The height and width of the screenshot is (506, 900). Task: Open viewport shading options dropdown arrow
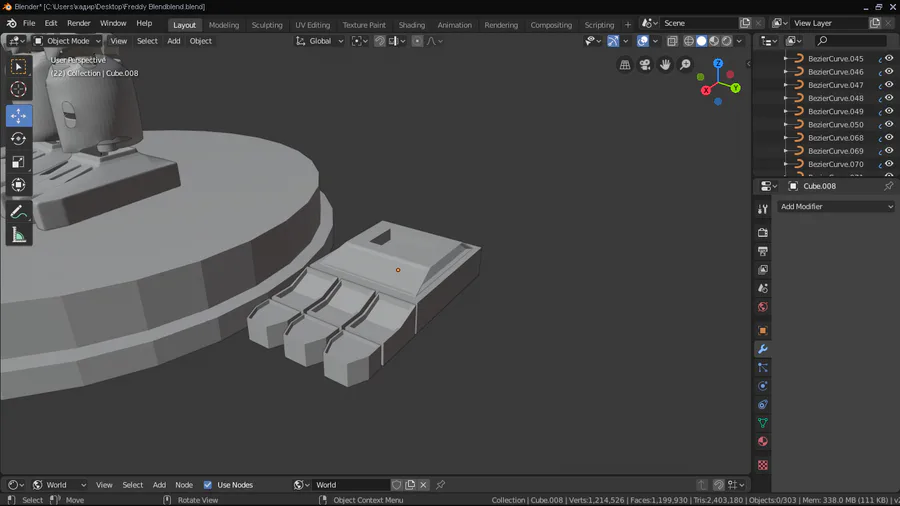tap(739, 41)
